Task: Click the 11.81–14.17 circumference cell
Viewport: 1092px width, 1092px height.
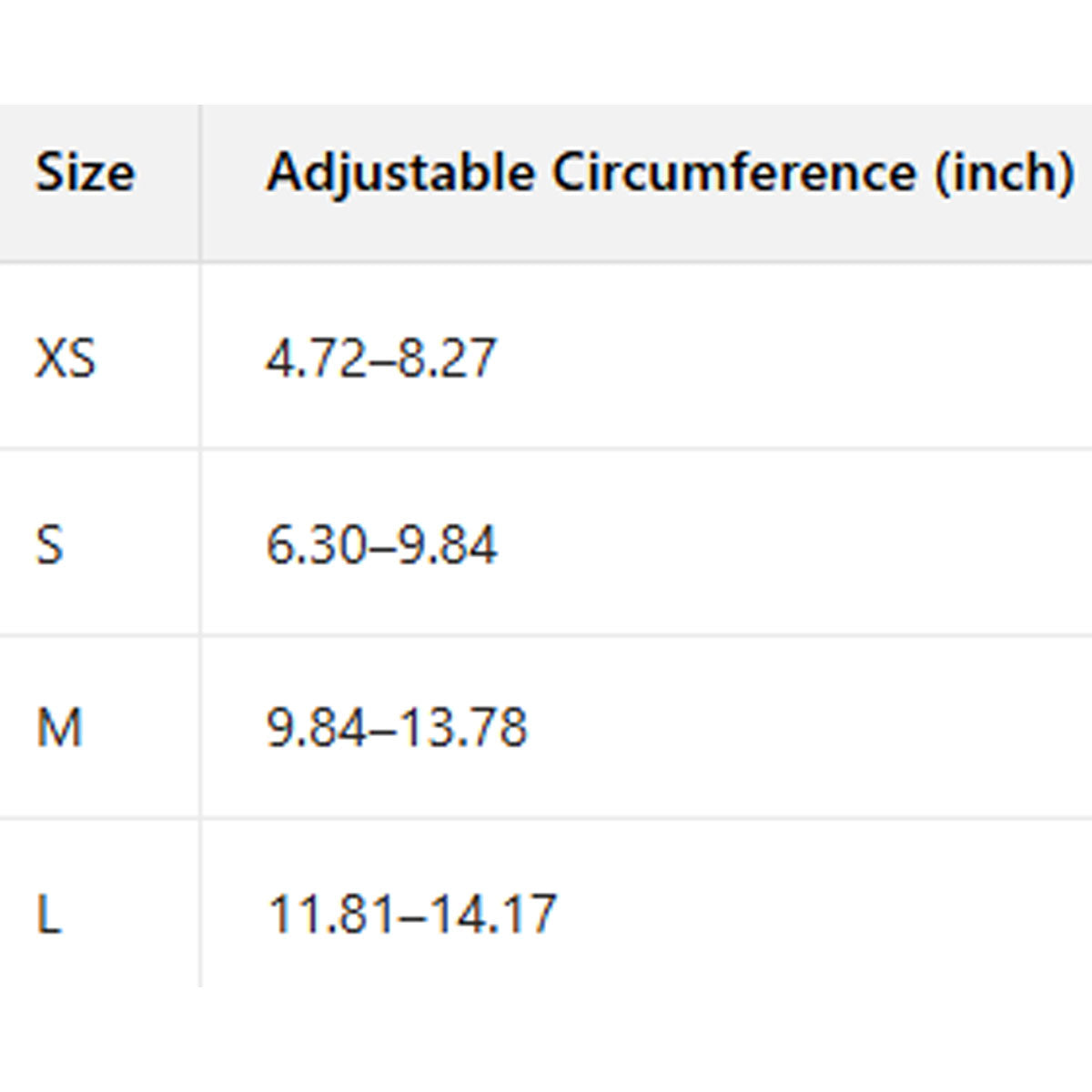Action: (x=412, y=914)
